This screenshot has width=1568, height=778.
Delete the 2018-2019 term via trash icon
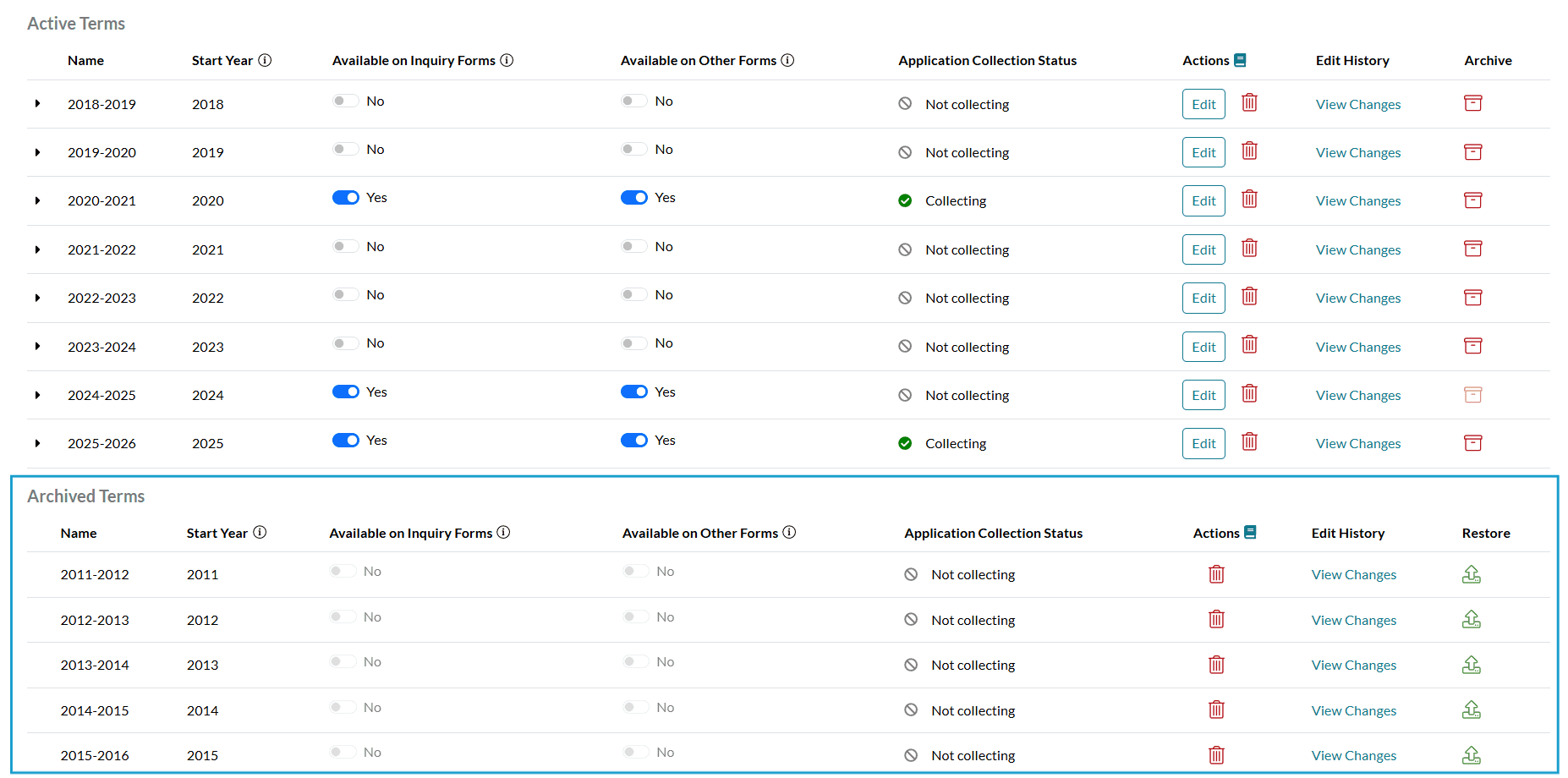click(x=1249, y=103)
